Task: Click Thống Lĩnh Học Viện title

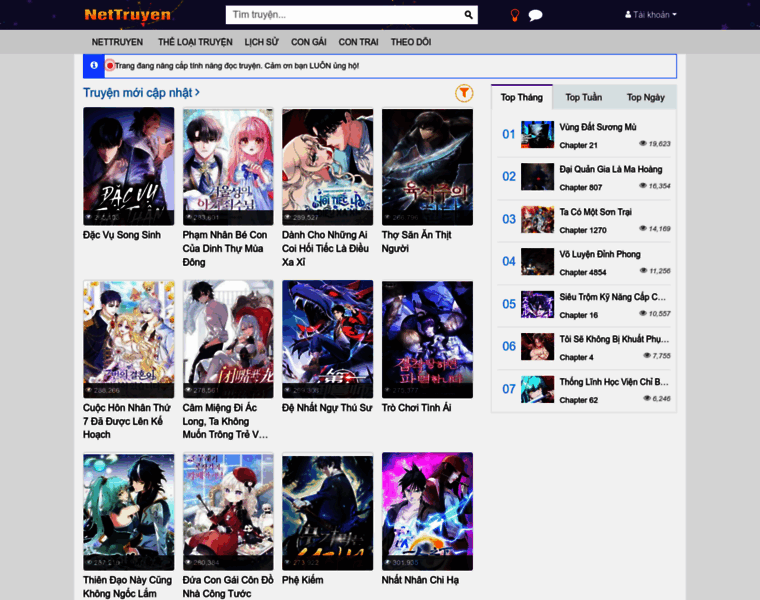Action: [x=614, y=382]
